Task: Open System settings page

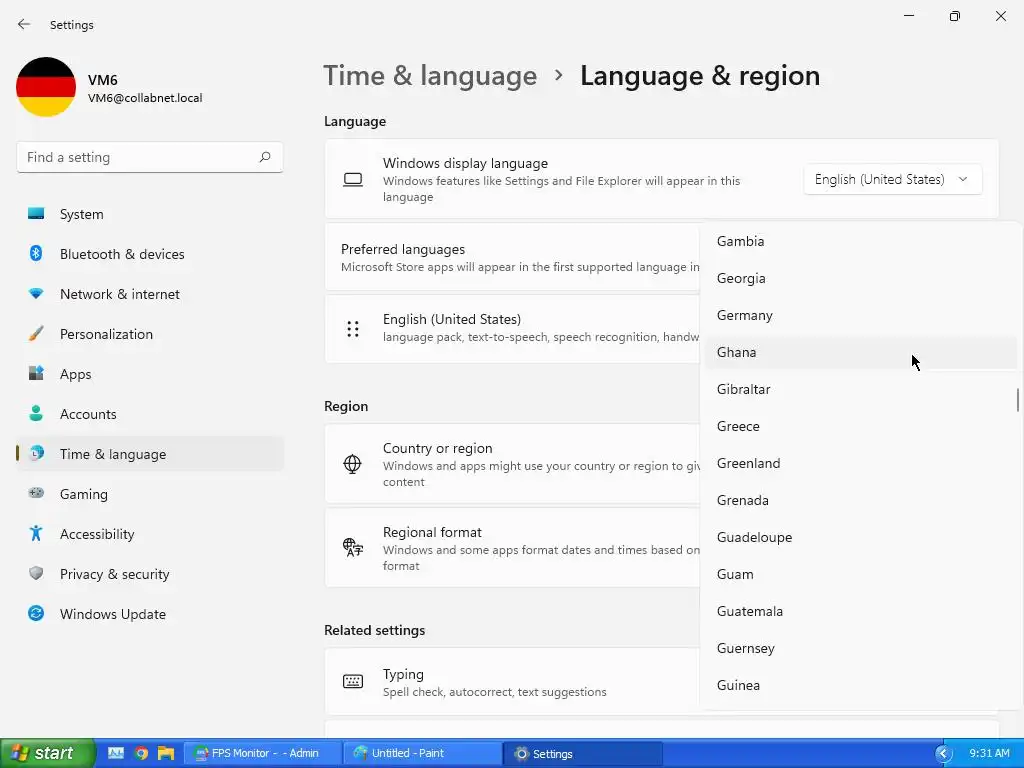Action: point(150,214)
